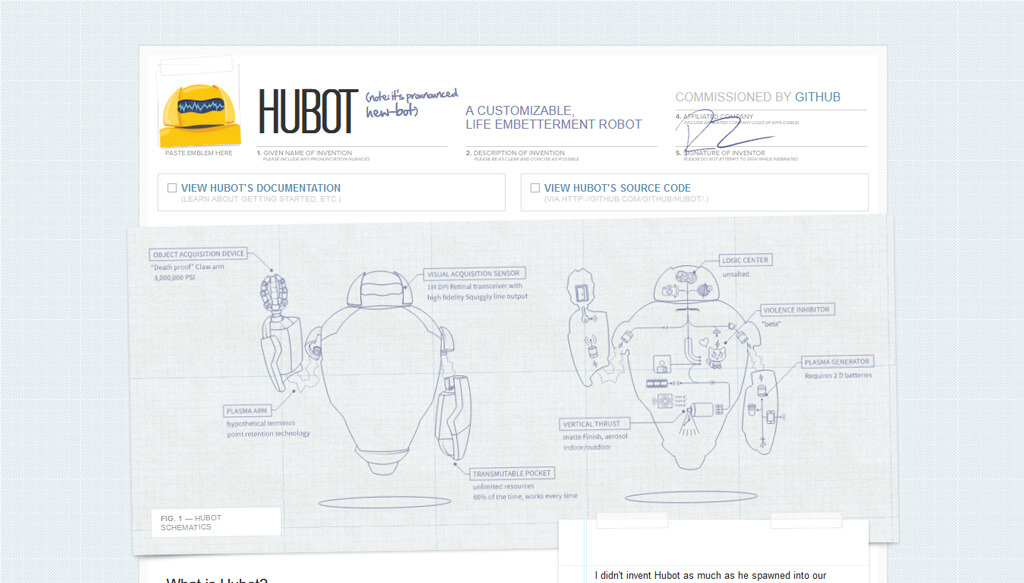Check the View Hubot's Source Code checkbox
Screen dimensions: 1024x583
535,188
